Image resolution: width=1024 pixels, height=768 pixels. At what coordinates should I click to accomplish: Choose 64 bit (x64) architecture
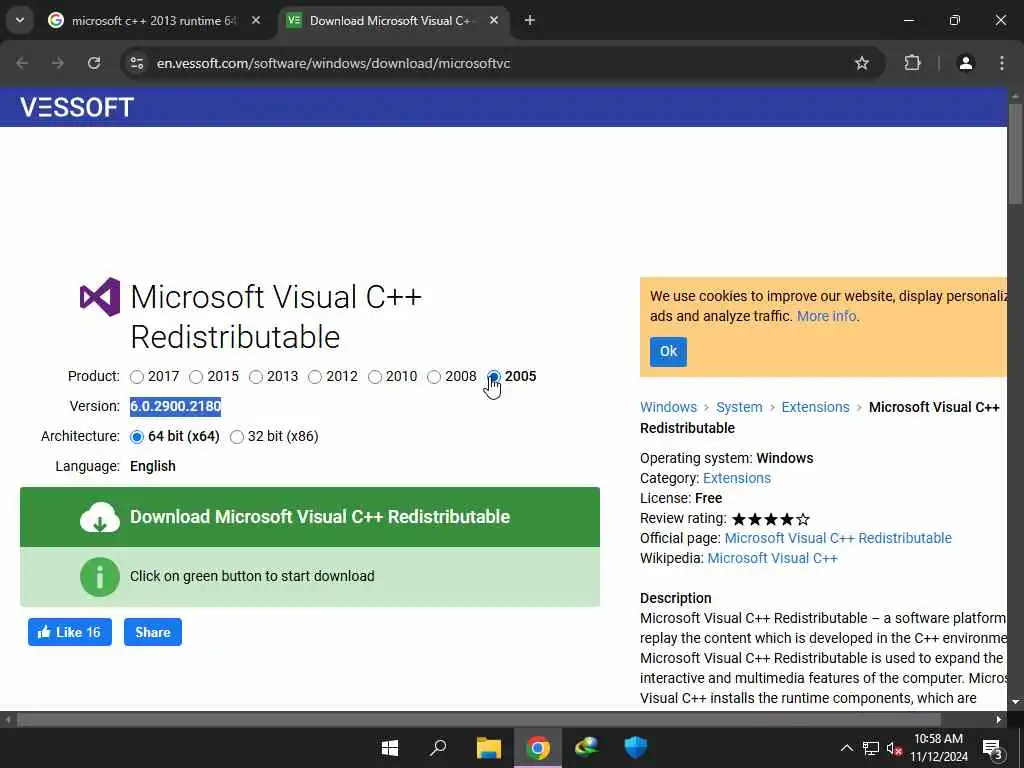click(x=136, y=437)
